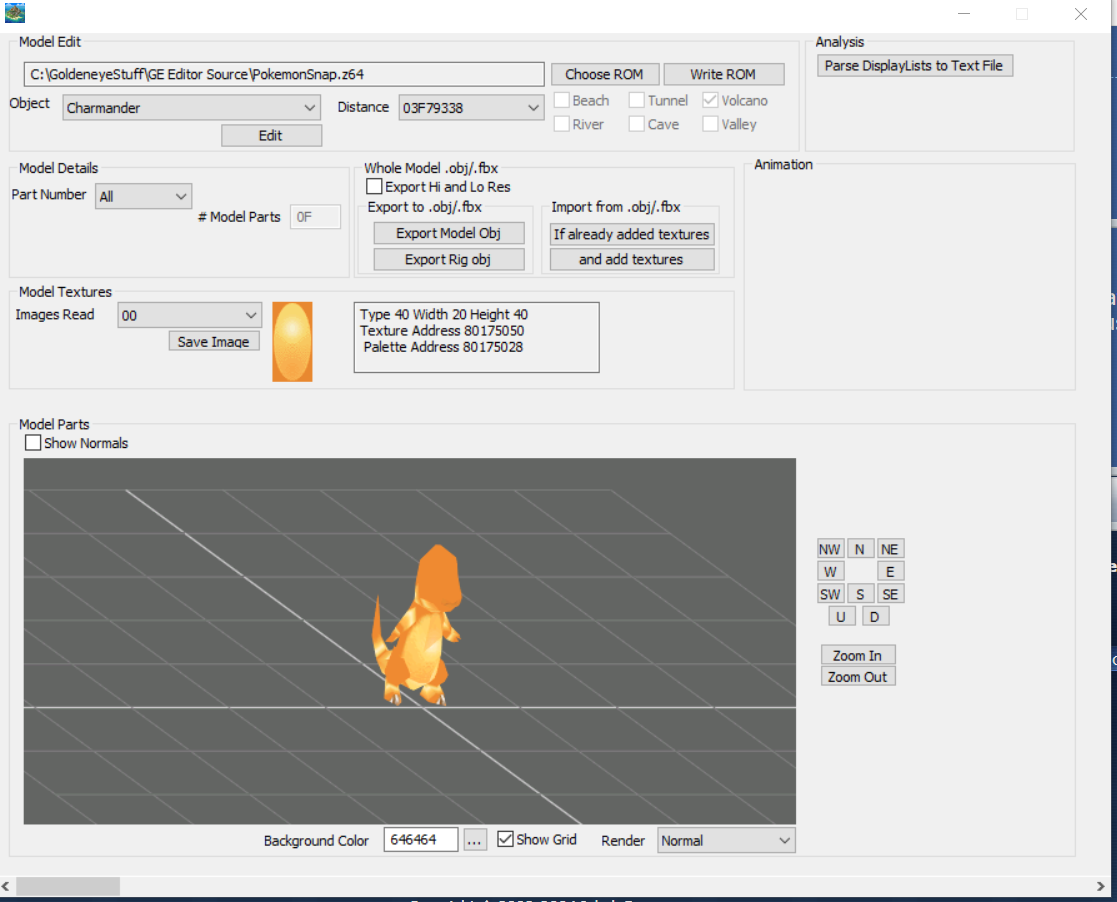Image resolution: width=1117 pixels, height=902 pixels.
Task: Toggle the Volcano checkbox
Action: (710, 100)
